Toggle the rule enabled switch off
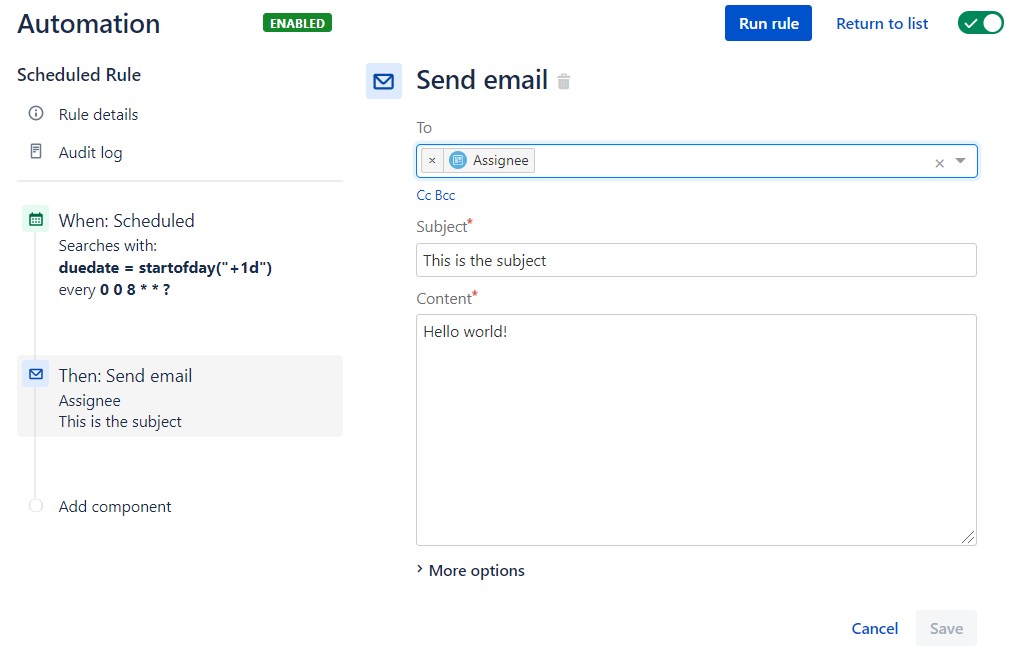The height and width of the screenshot is (654, 1022). [980, 23]
